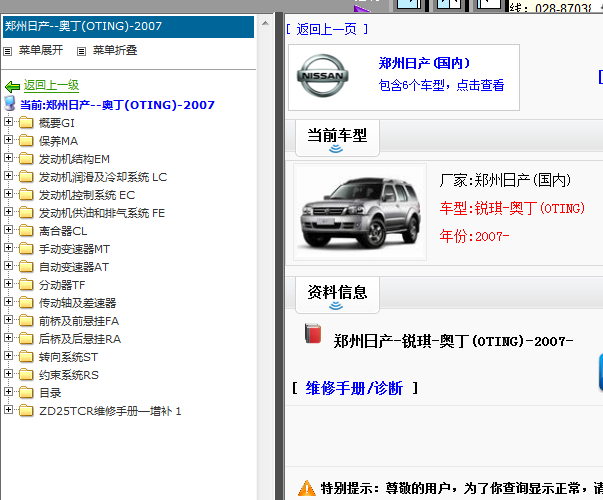Expand the 概要GI tree node
The image size is (603, 500).
click(8, 122)
